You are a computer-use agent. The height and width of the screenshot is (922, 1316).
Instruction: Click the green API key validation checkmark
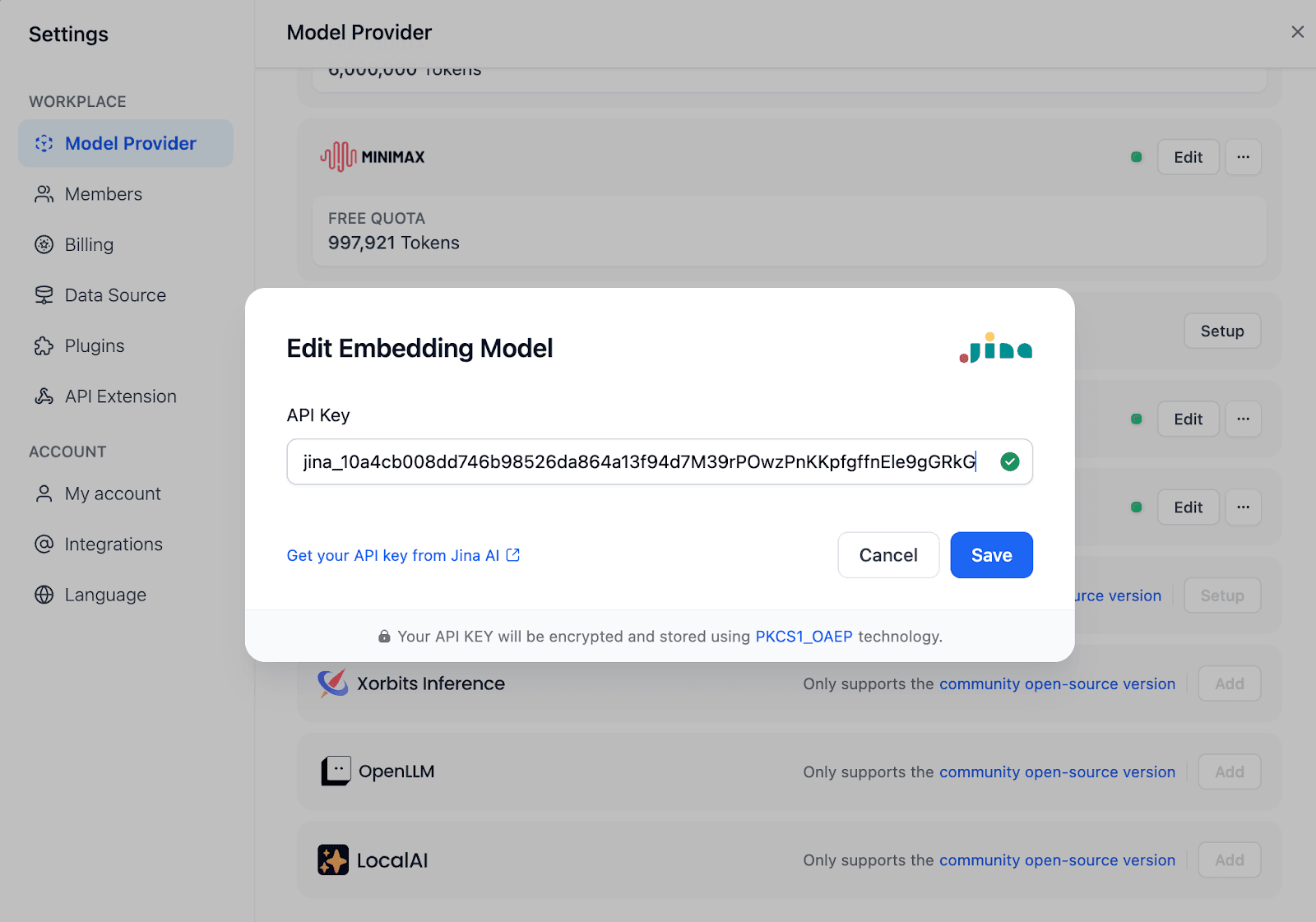click(x=1010, y=462)
